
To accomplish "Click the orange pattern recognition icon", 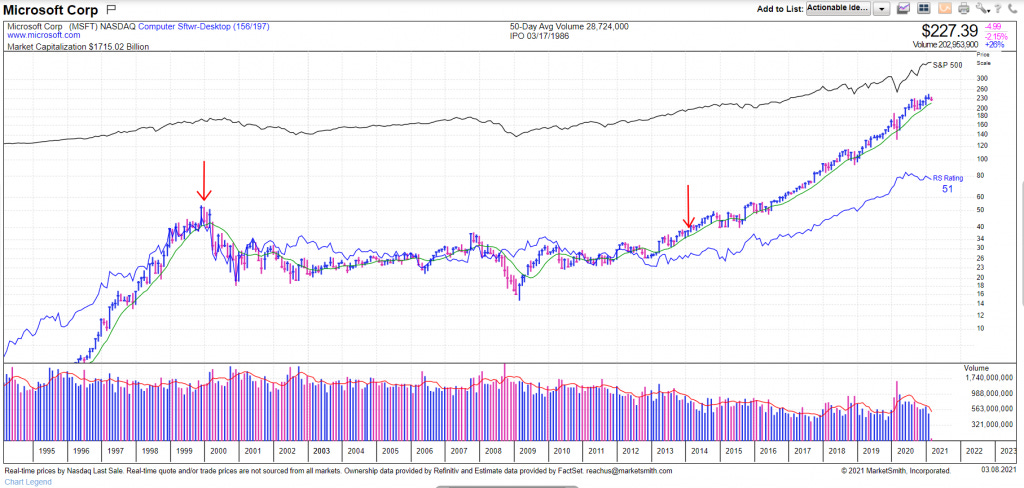I will coord(944,8).
